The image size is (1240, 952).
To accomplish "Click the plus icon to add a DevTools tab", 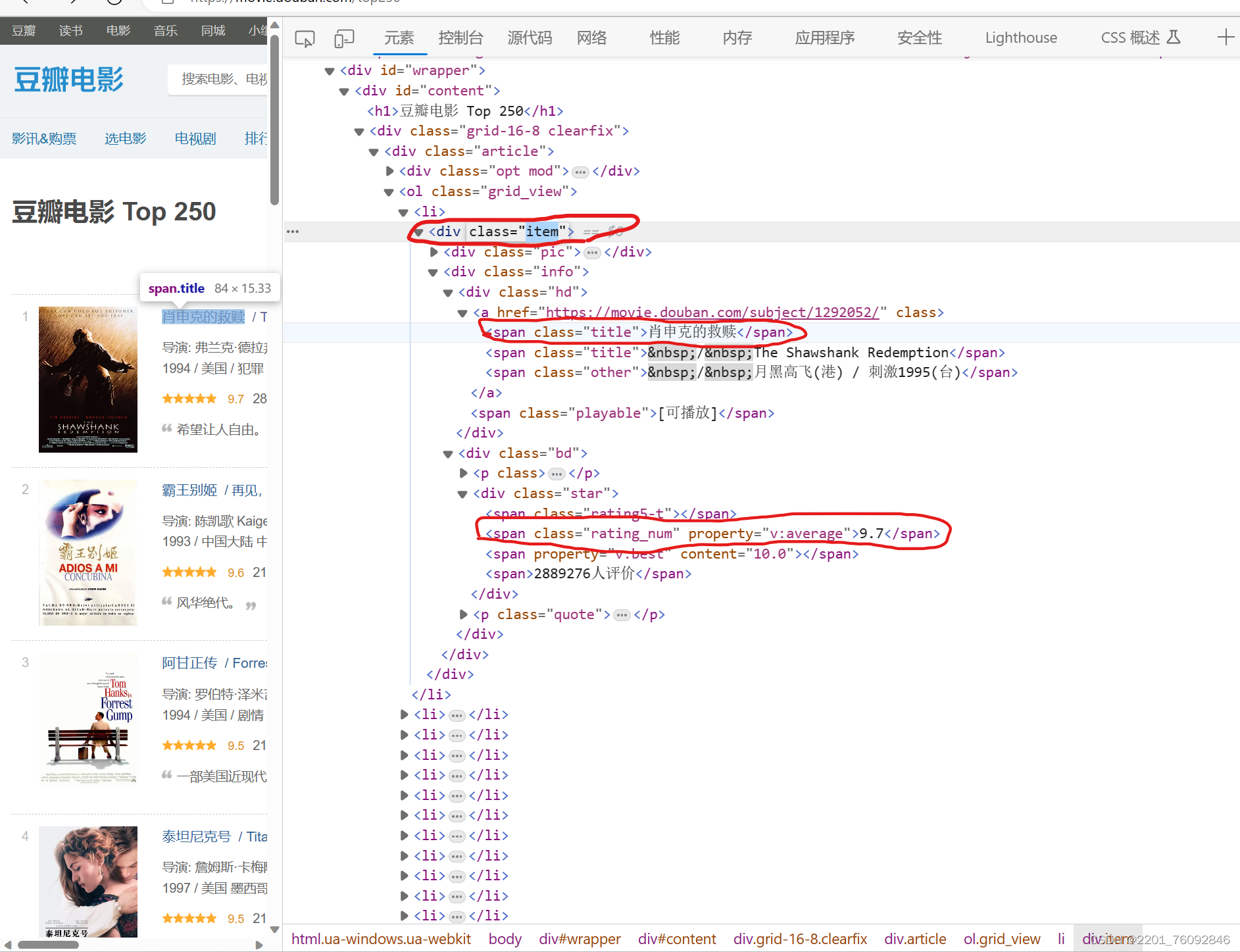I will (x=1225, y=38).
